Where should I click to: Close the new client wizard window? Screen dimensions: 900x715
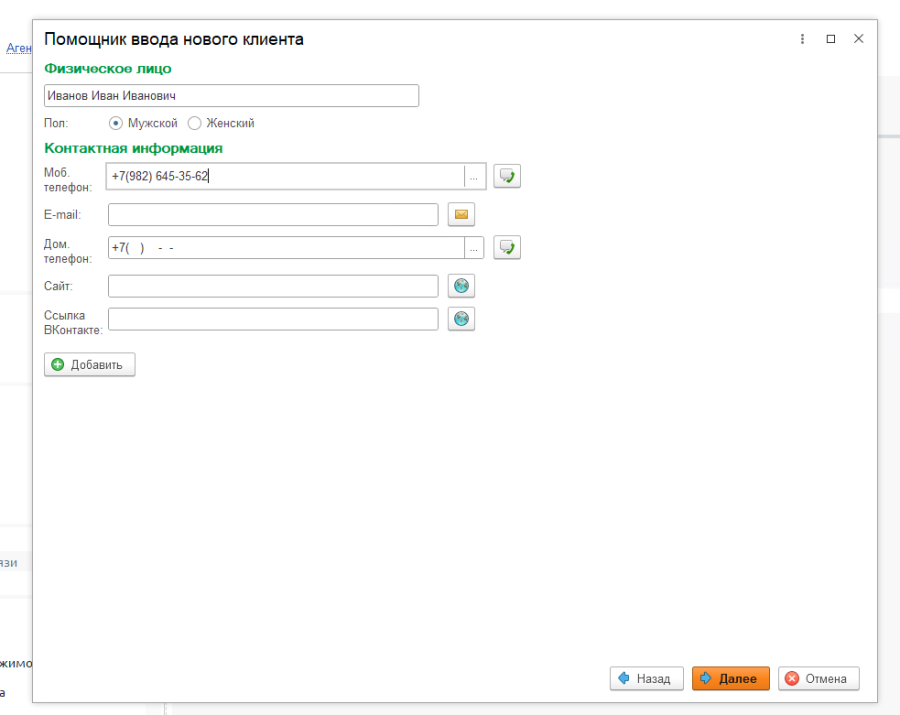click(858, 39)
